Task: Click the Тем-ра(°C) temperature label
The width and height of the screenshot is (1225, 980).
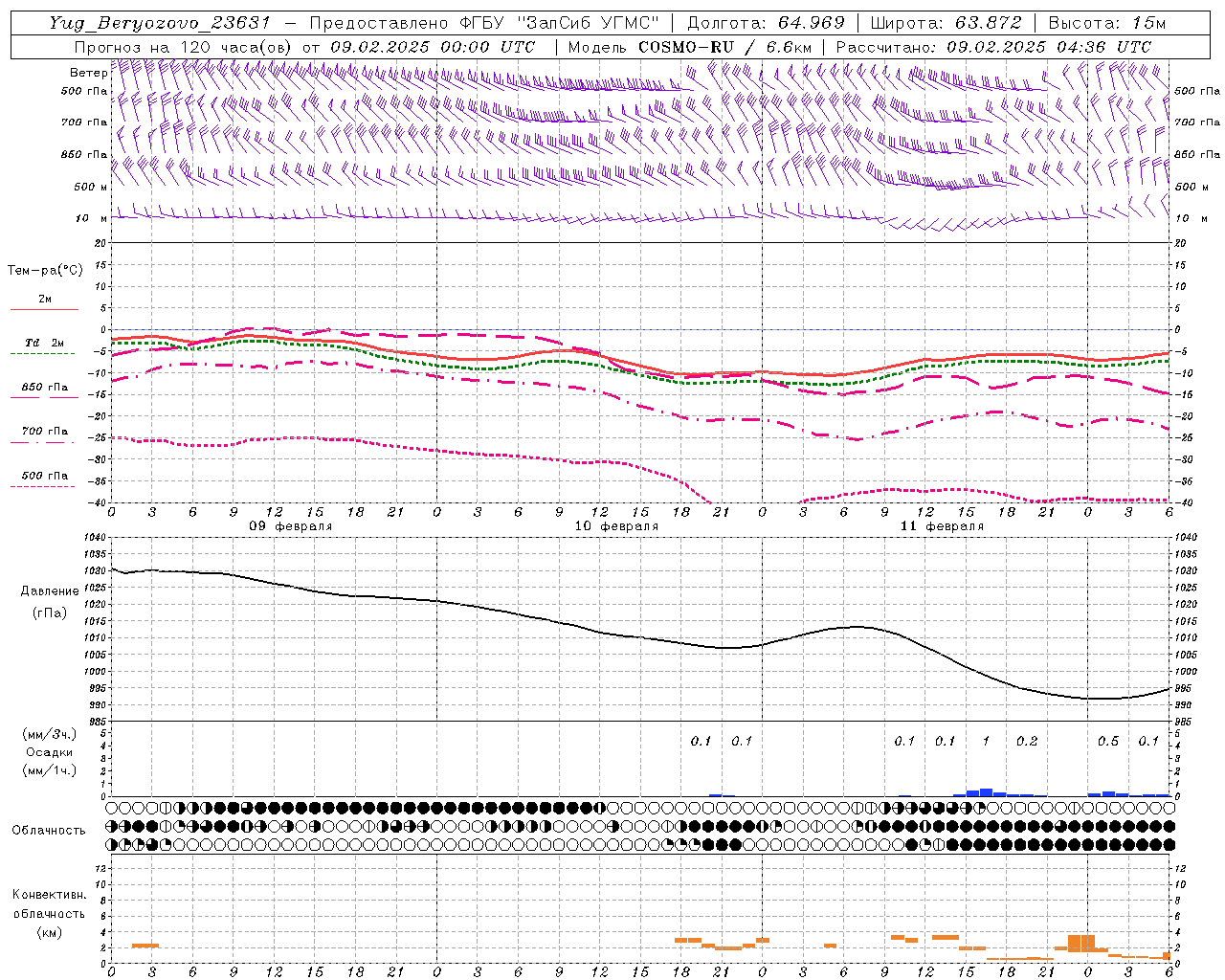Action: 45,271
